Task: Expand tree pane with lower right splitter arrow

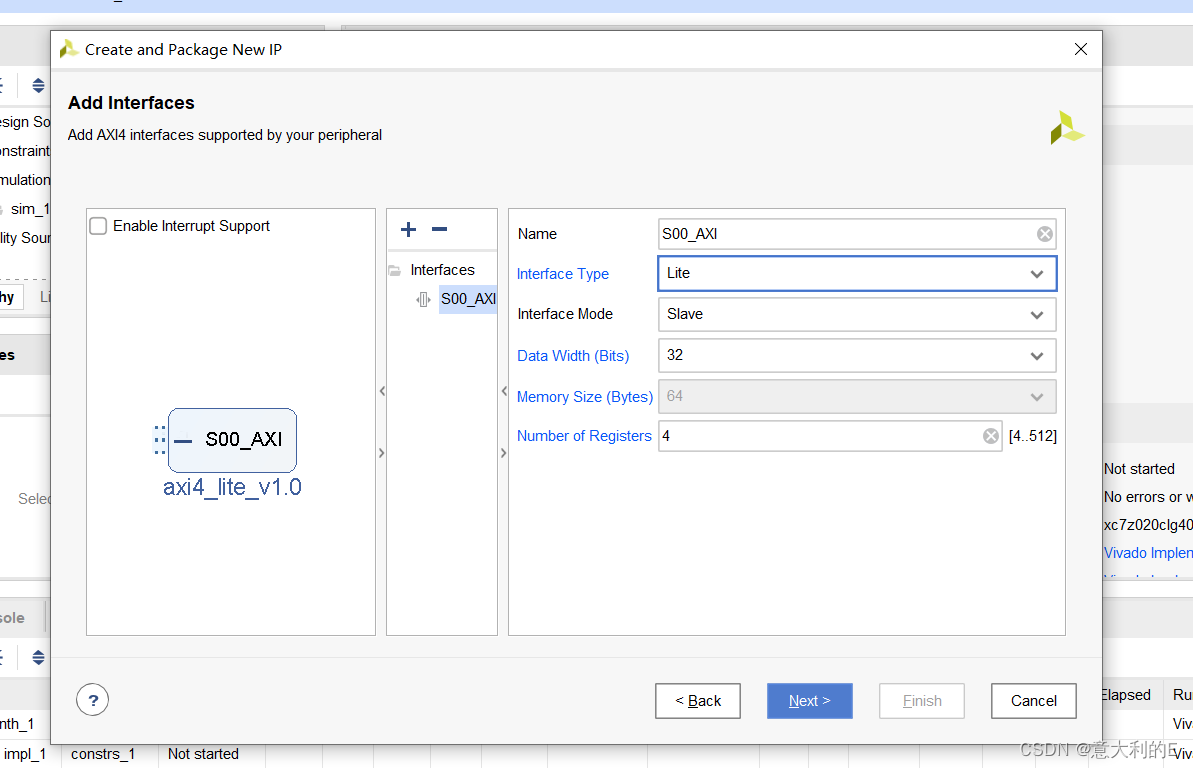Action: click(x=504, y=453)
